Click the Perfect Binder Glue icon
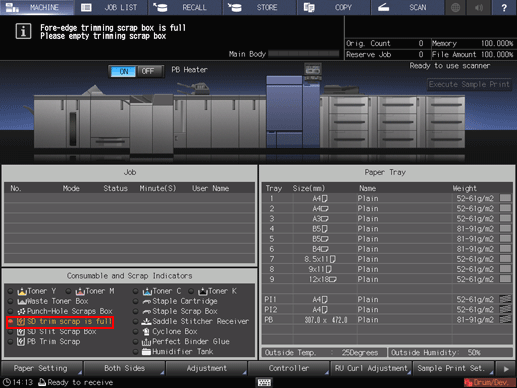517x388 pixels. (146, 342)
